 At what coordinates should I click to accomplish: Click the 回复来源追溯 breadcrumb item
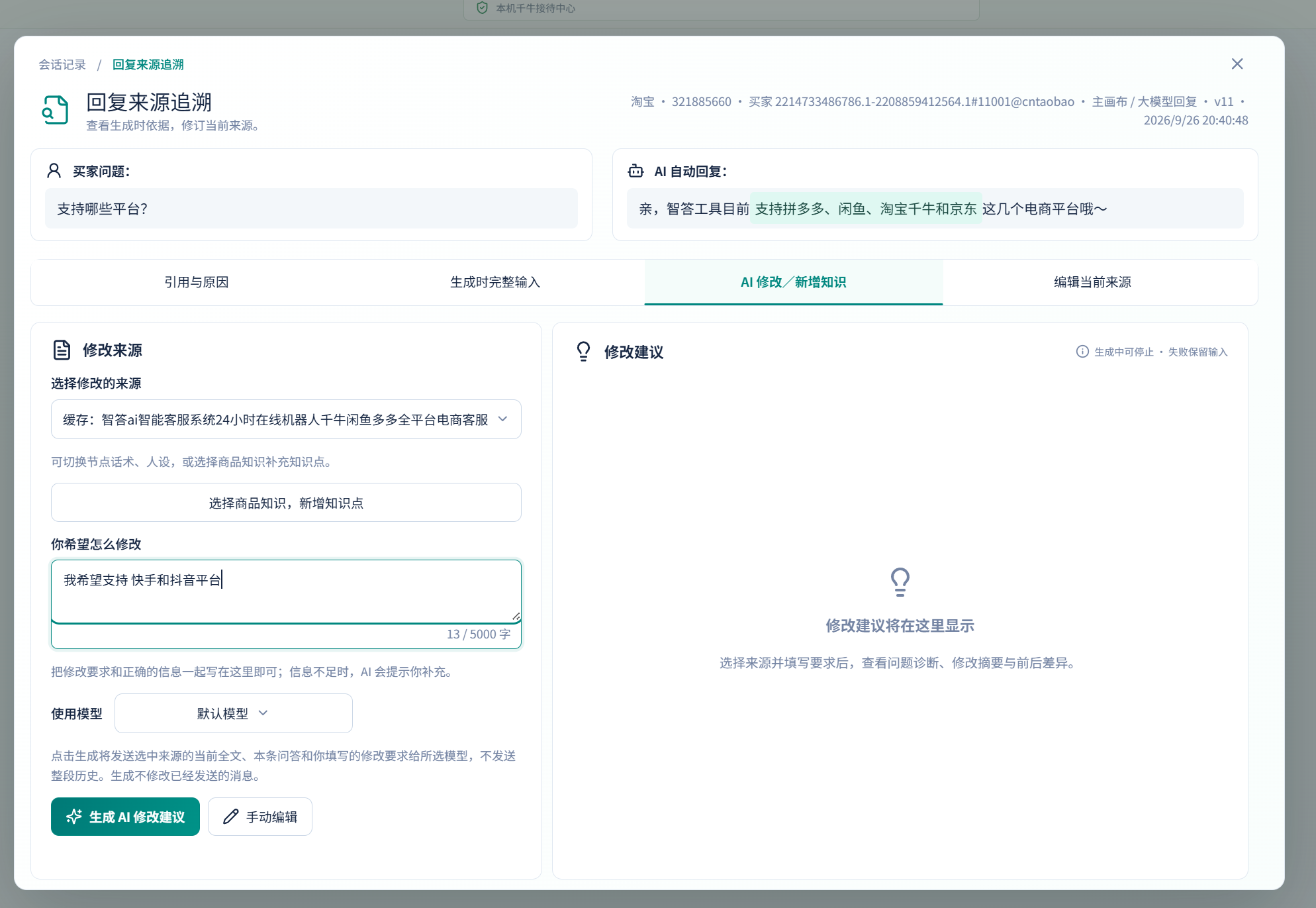pos(148,64)
